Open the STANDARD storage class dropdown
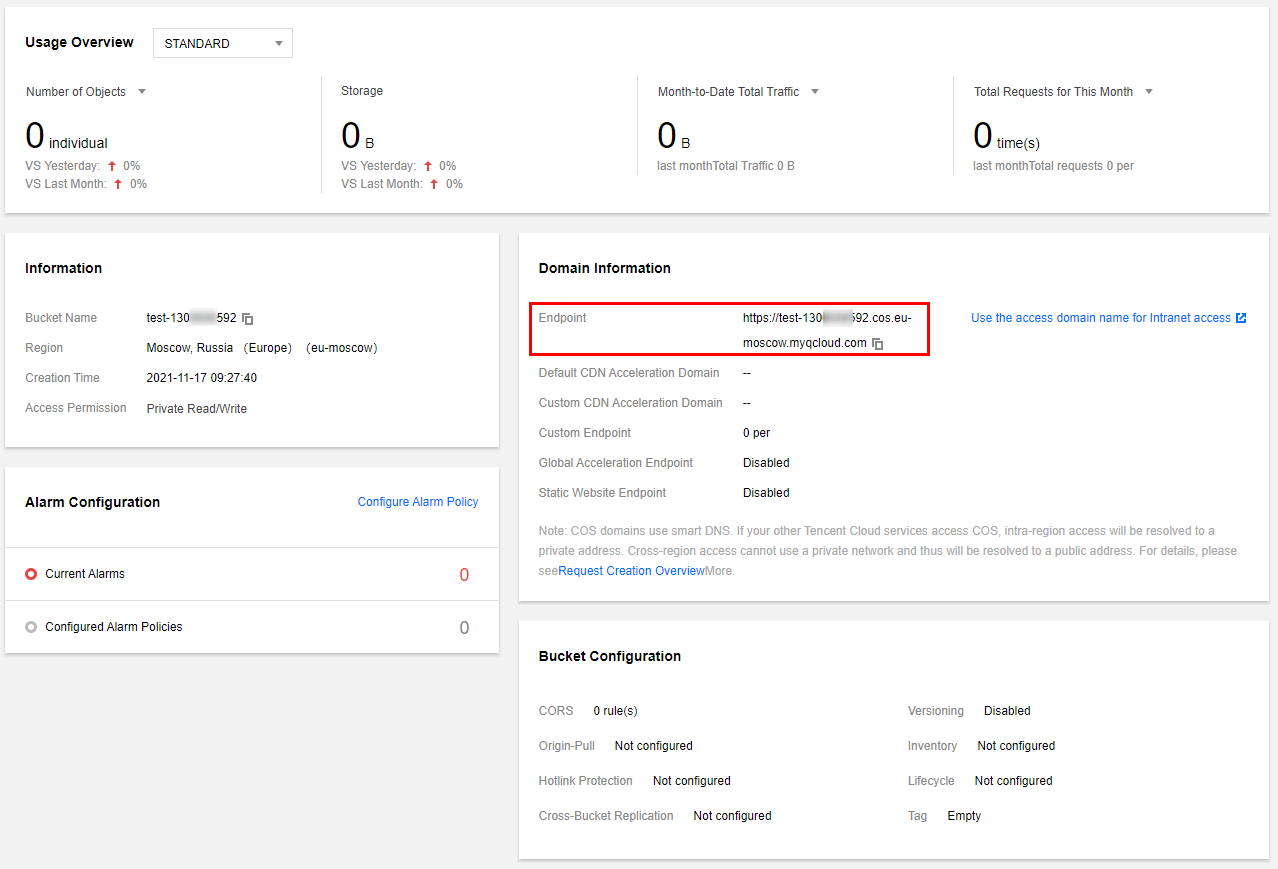The image size is (1278, 869). 222,43
